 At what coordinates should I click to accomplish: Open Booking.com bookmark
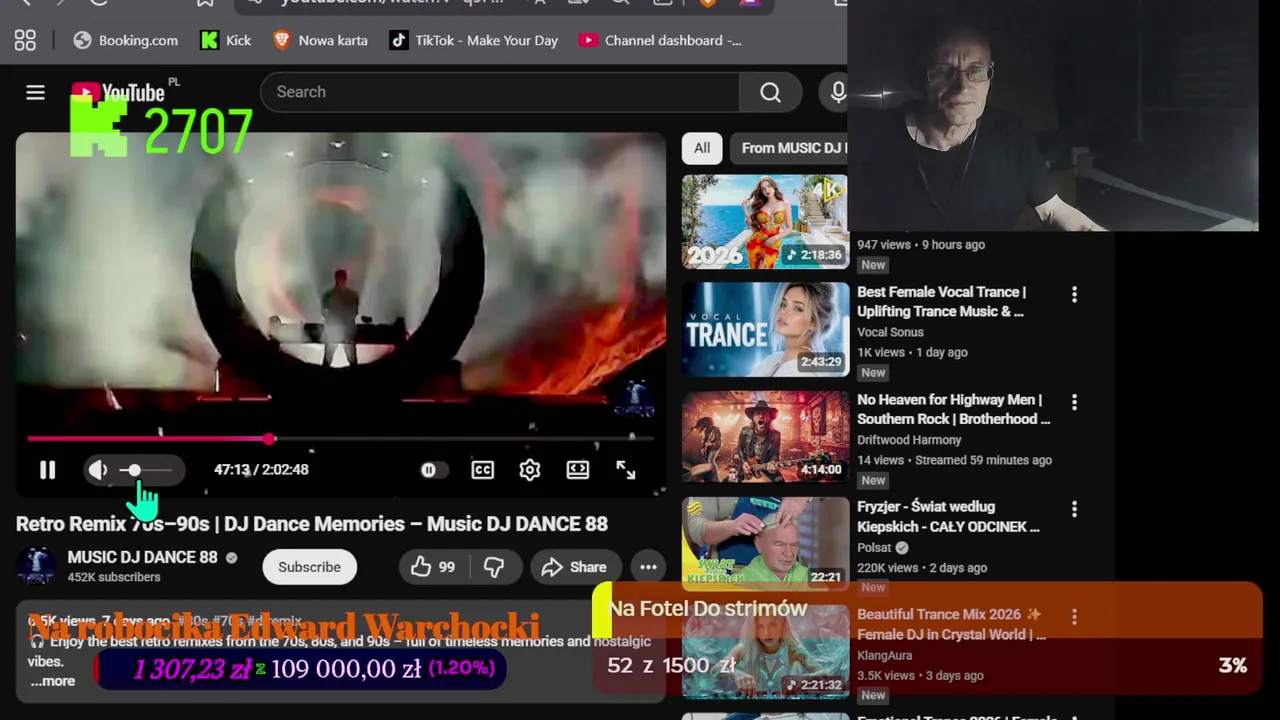tap(126, 40)
